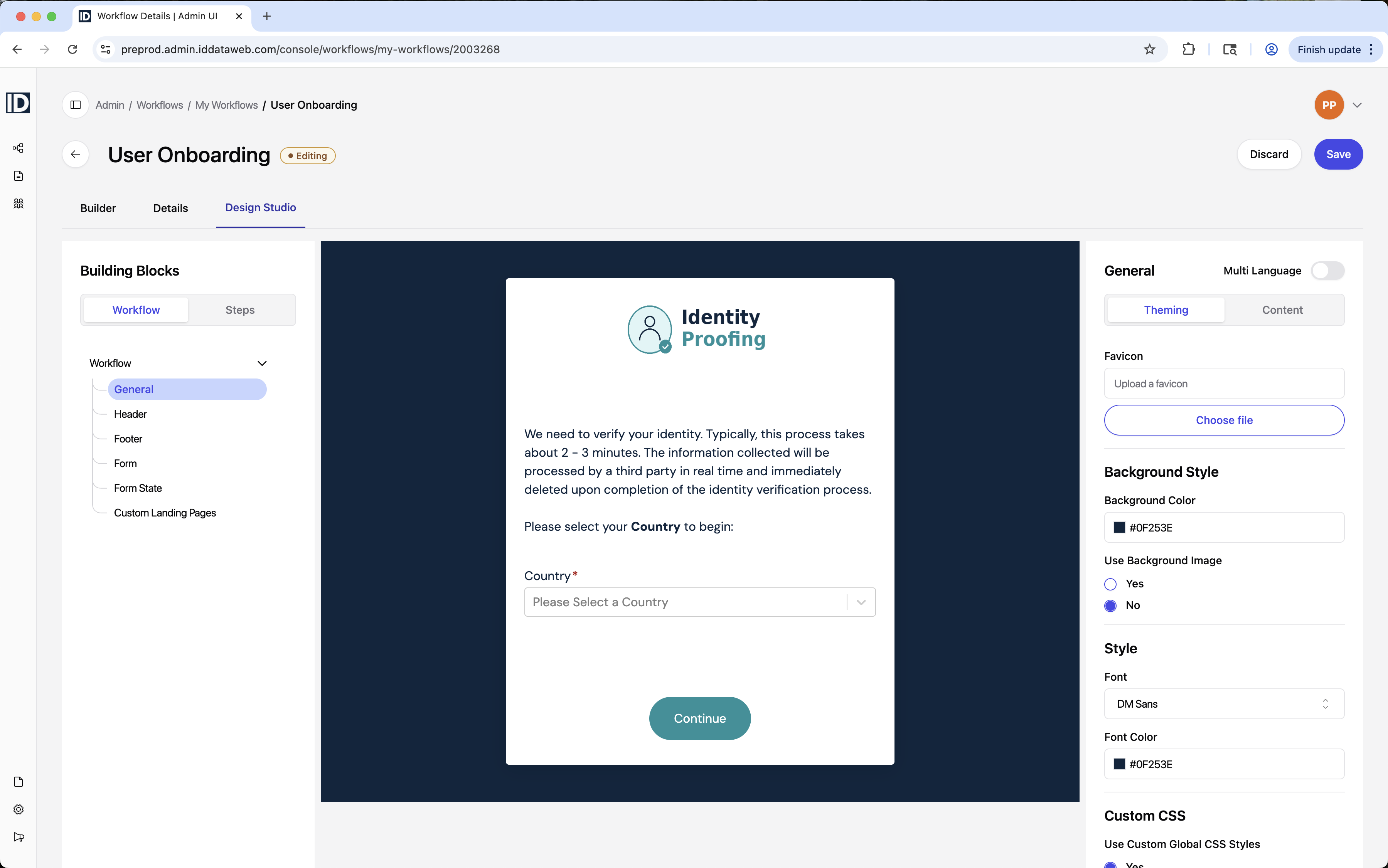The height and width of the screenshot is (868, 1388).
Task: Click the flag-check icon at sidebar bottom
Action: click(19, 837)
